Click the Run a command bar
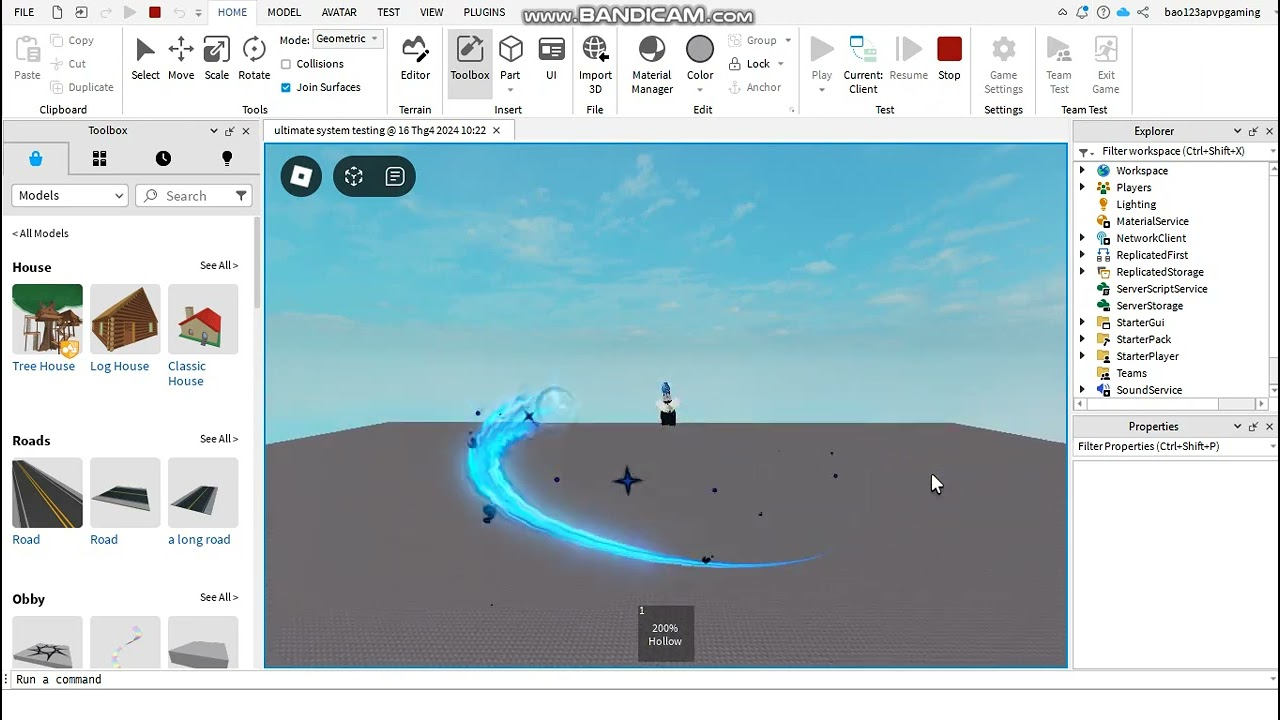Screen dimensions: 1280x720 [x=640, y=679]
